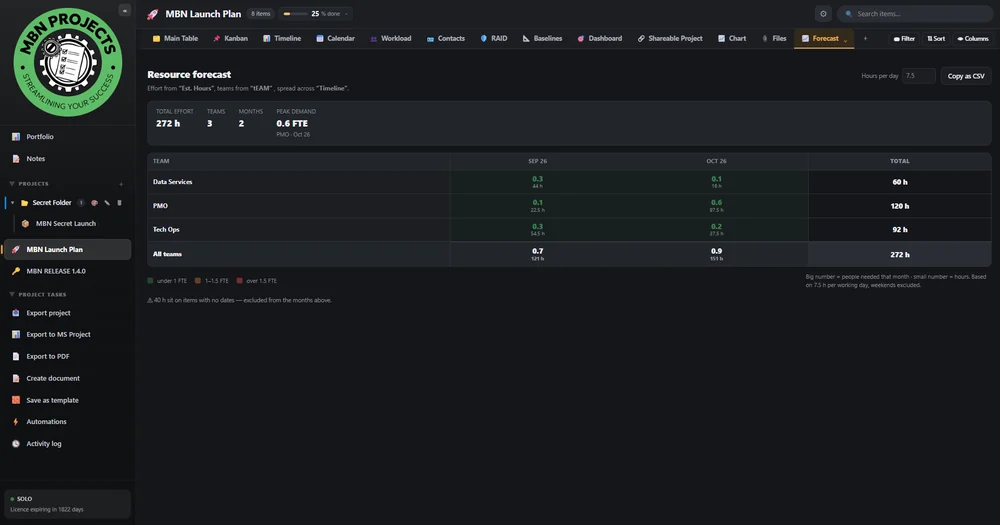Click the Hours per day input

(918, 76)
